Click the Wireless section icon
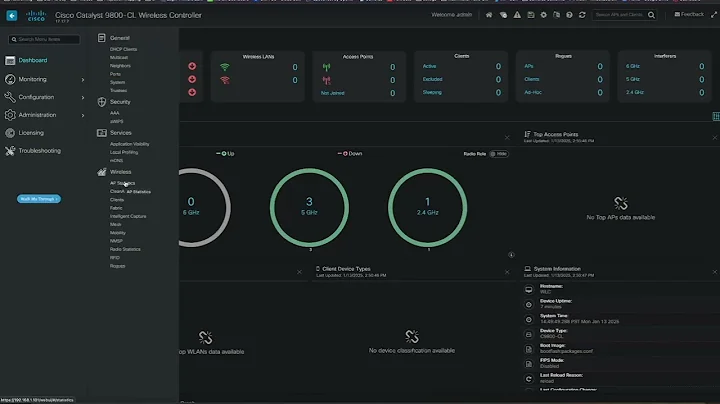The image size is (720, 404). tap(101, 172)
